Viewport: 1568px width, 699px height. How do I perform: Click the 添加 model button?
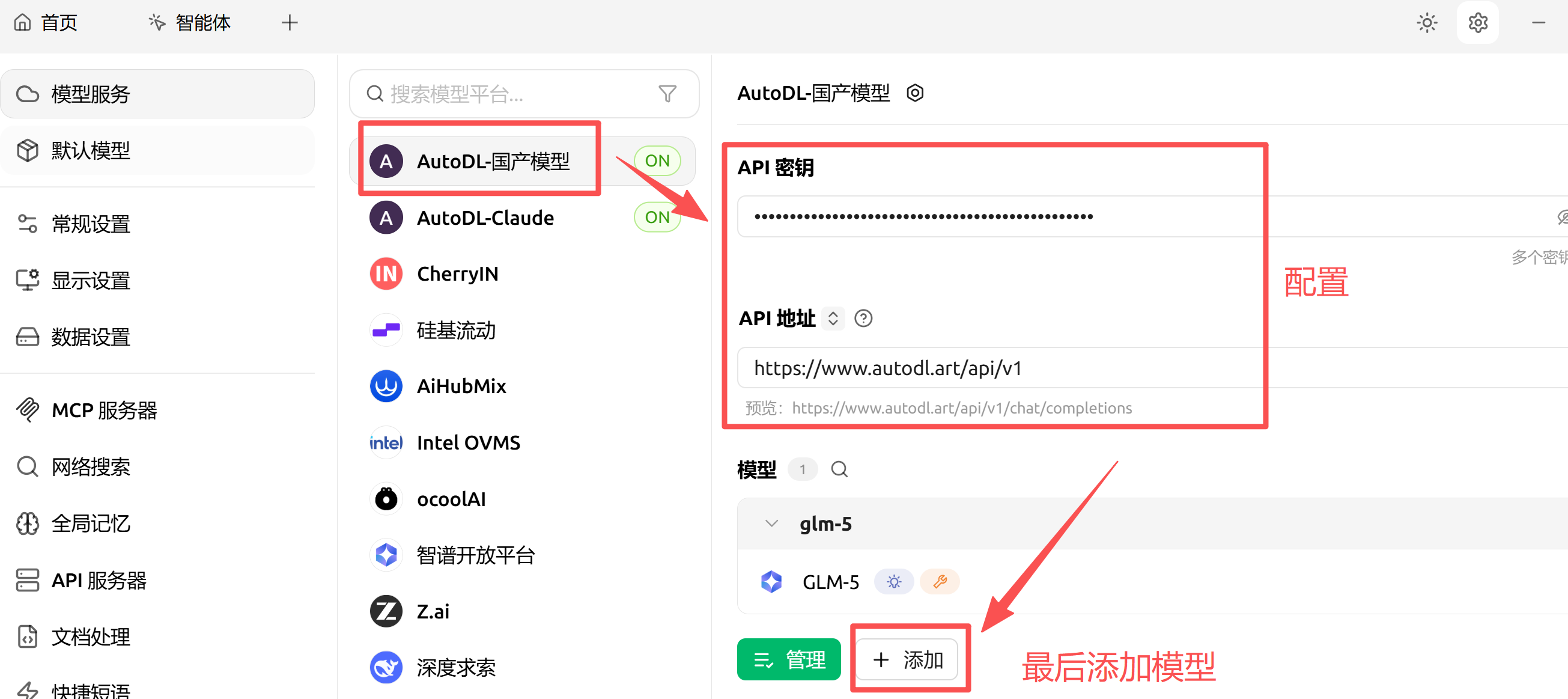[908, 659]
